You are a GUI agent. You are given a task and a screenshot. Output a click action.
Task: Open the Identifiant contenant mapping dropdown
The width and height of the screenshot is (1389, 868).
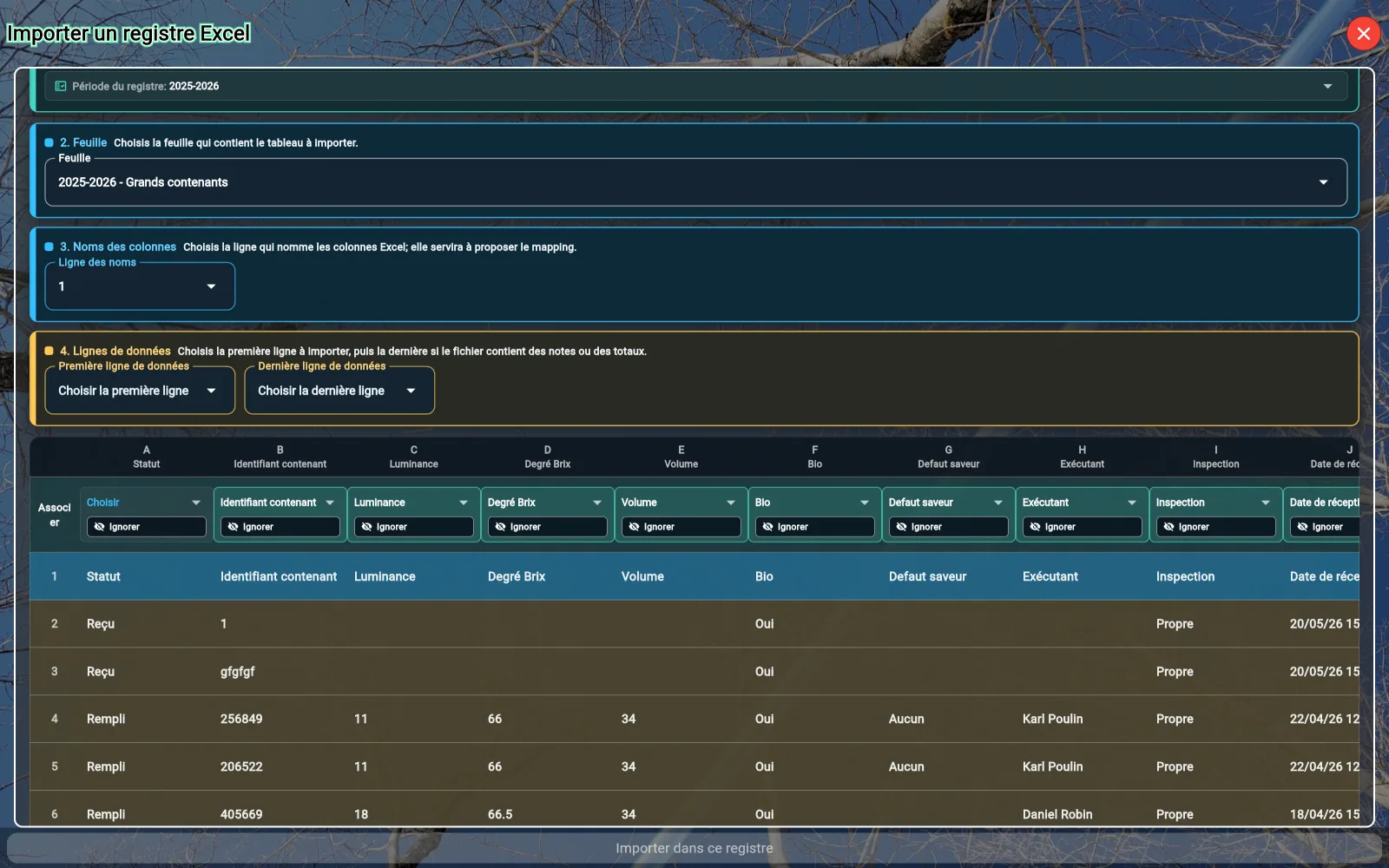point(279,503)
